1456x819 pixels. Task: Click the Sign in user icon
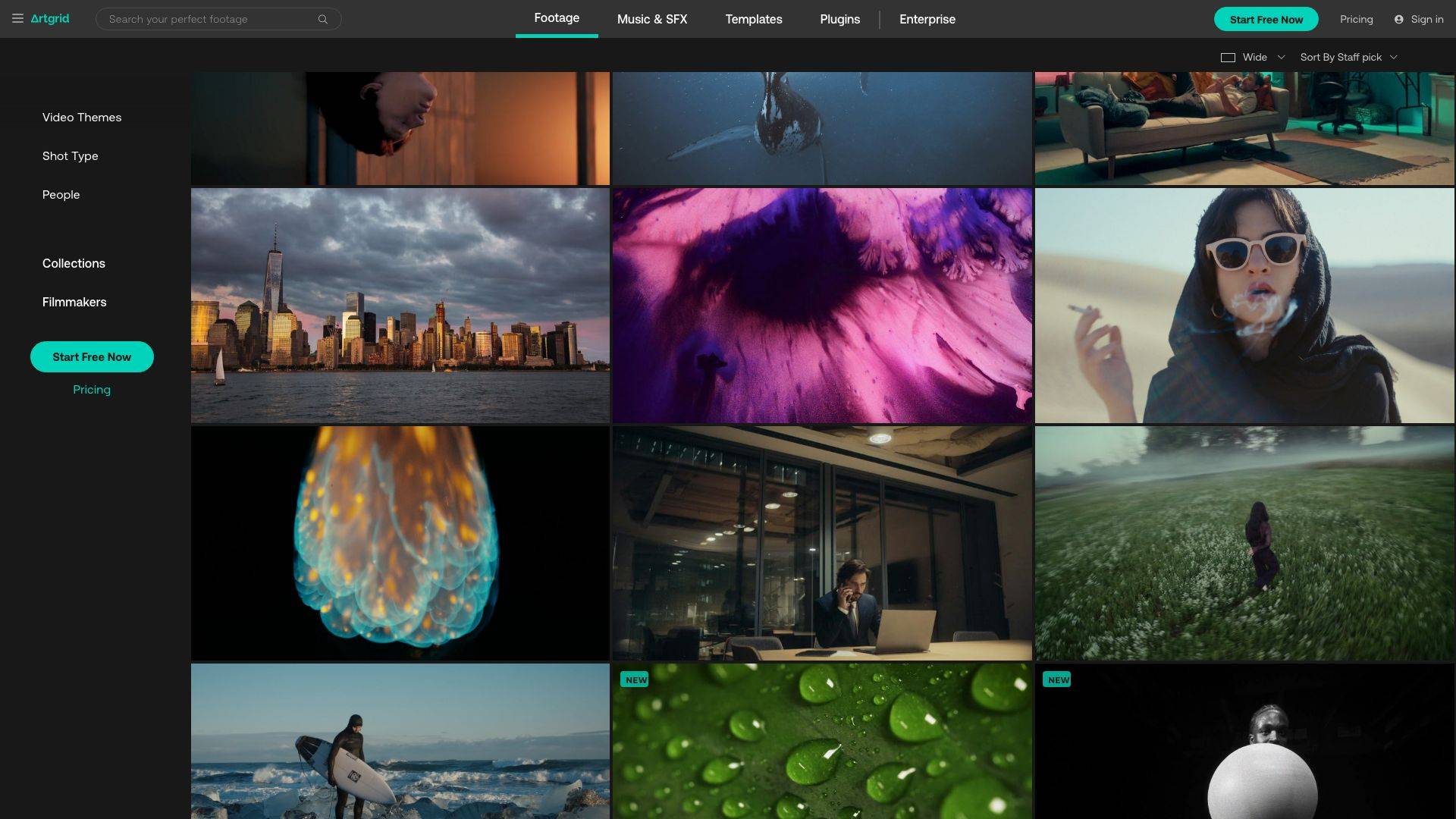pyautogui.click(x=1399, y=19)
